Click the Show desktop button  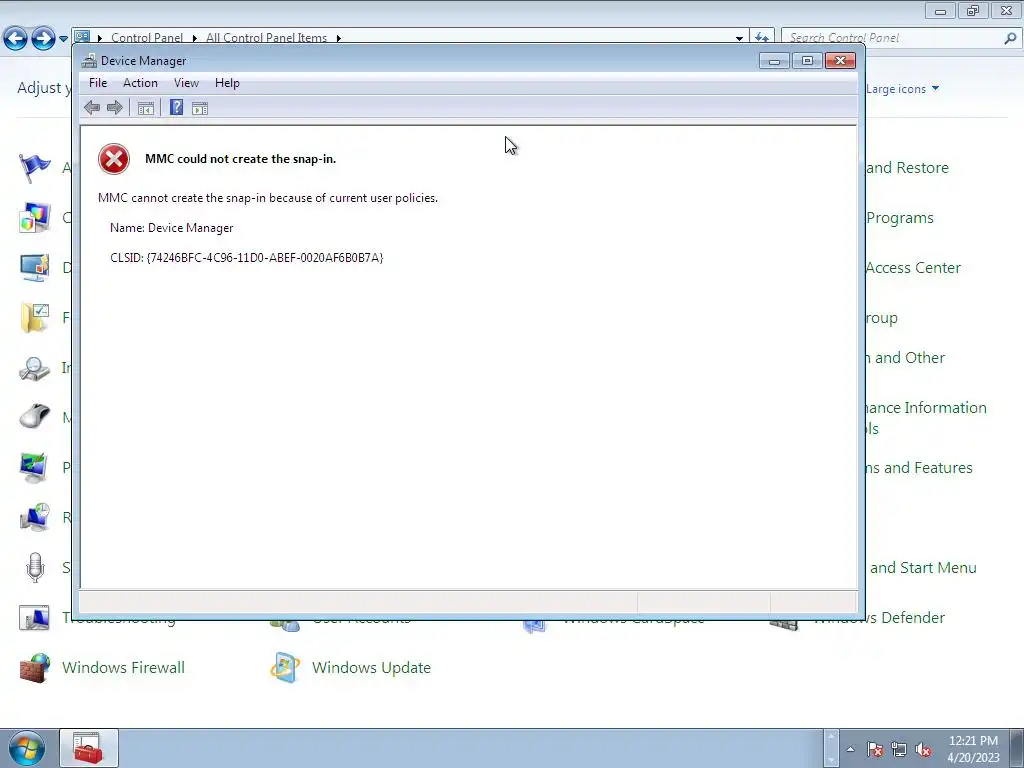tap(1017, 748)
